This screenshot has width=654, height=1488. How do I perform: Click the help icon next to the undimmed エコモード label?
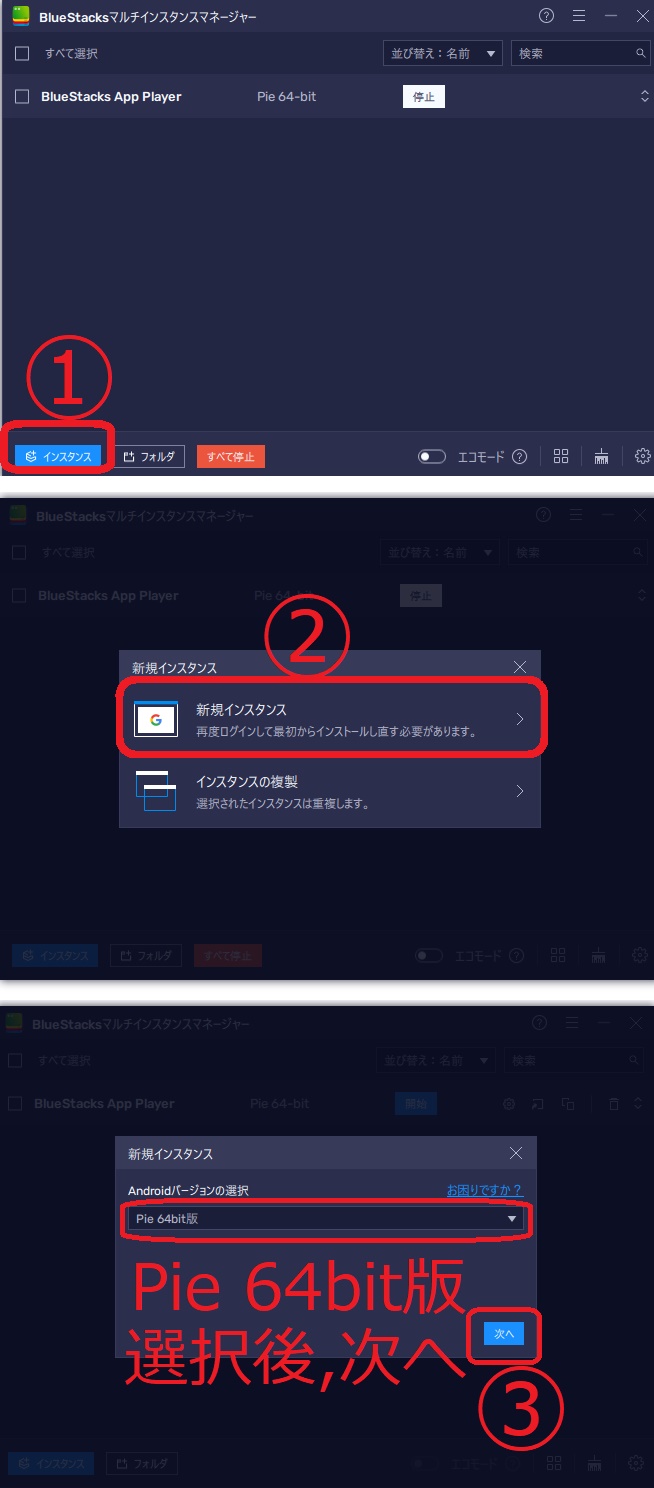click(519, 457)
